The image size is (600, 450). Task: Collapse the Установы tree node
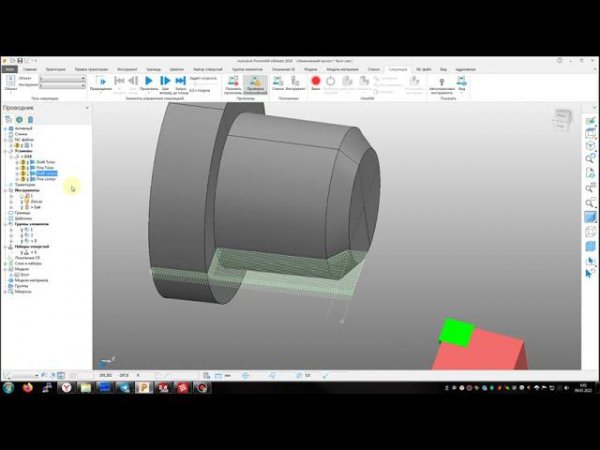5,151
